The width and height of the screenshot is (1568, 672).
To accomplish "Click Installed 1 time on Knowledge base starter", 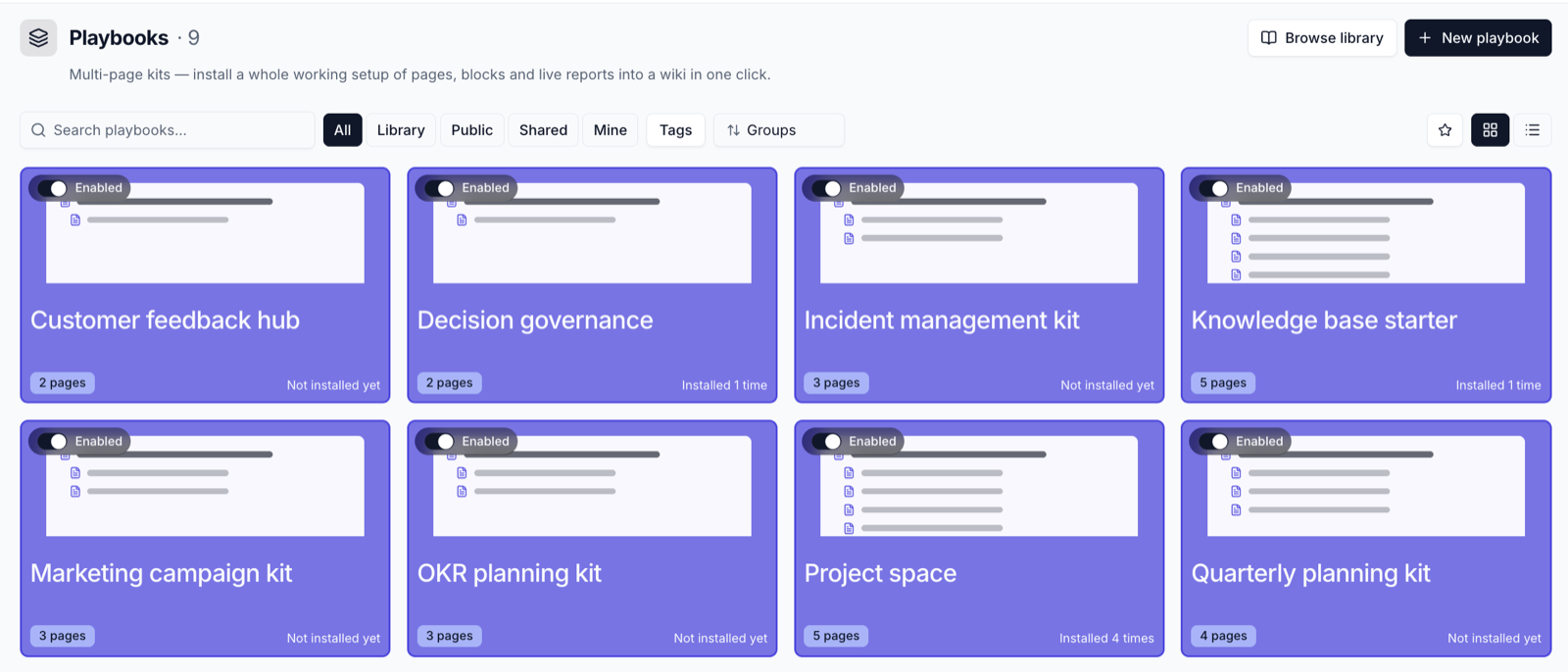I will (x=1498, y=386).
